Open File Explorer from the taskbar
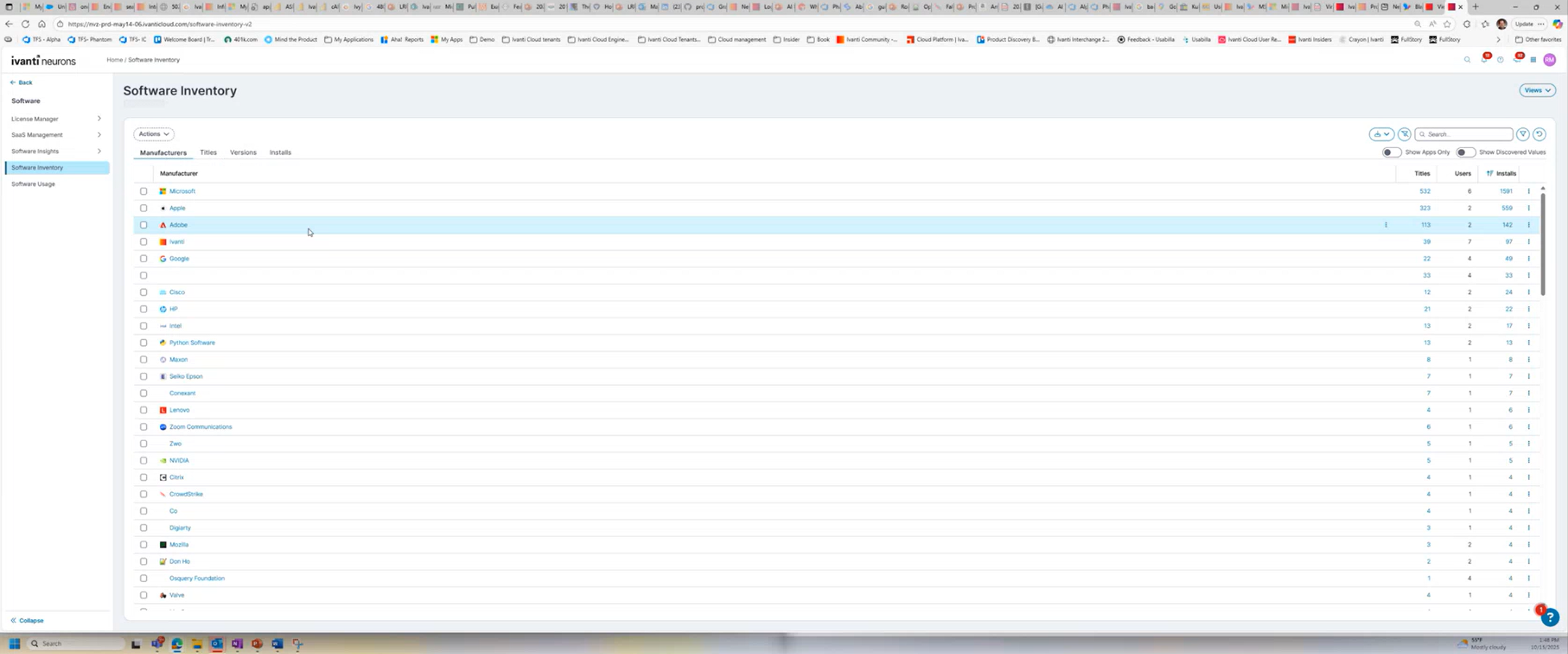Viewport: 1568px width, 654px height. (x=197, y=644)
